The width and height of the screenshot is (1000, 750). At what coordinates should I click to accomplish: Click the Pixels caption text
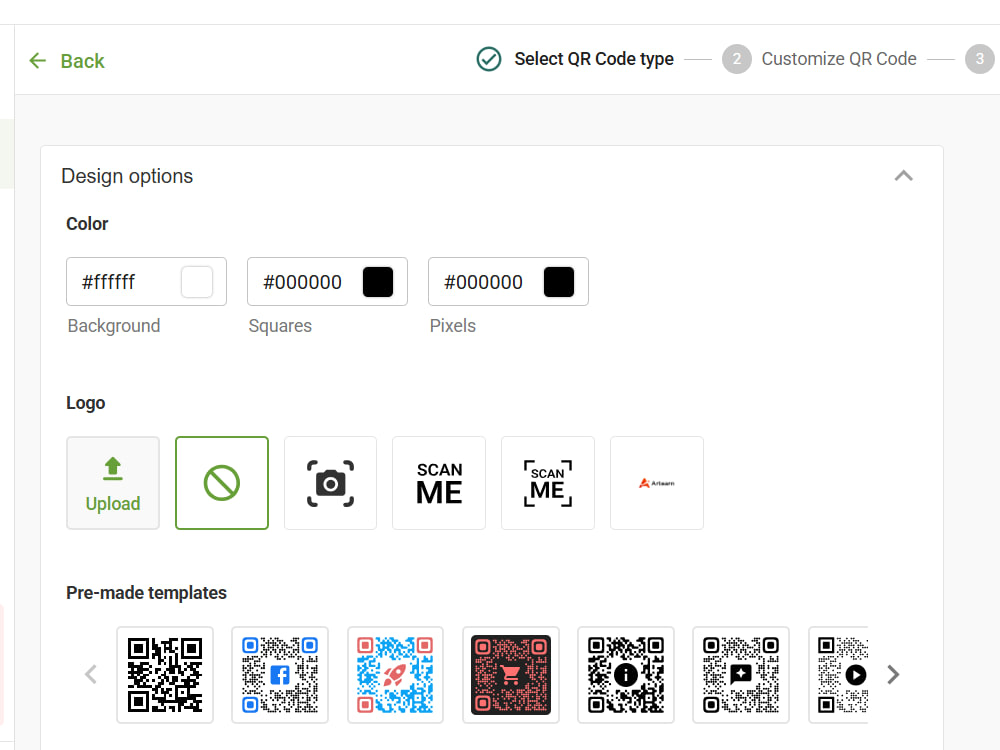(x=453, y=326)
